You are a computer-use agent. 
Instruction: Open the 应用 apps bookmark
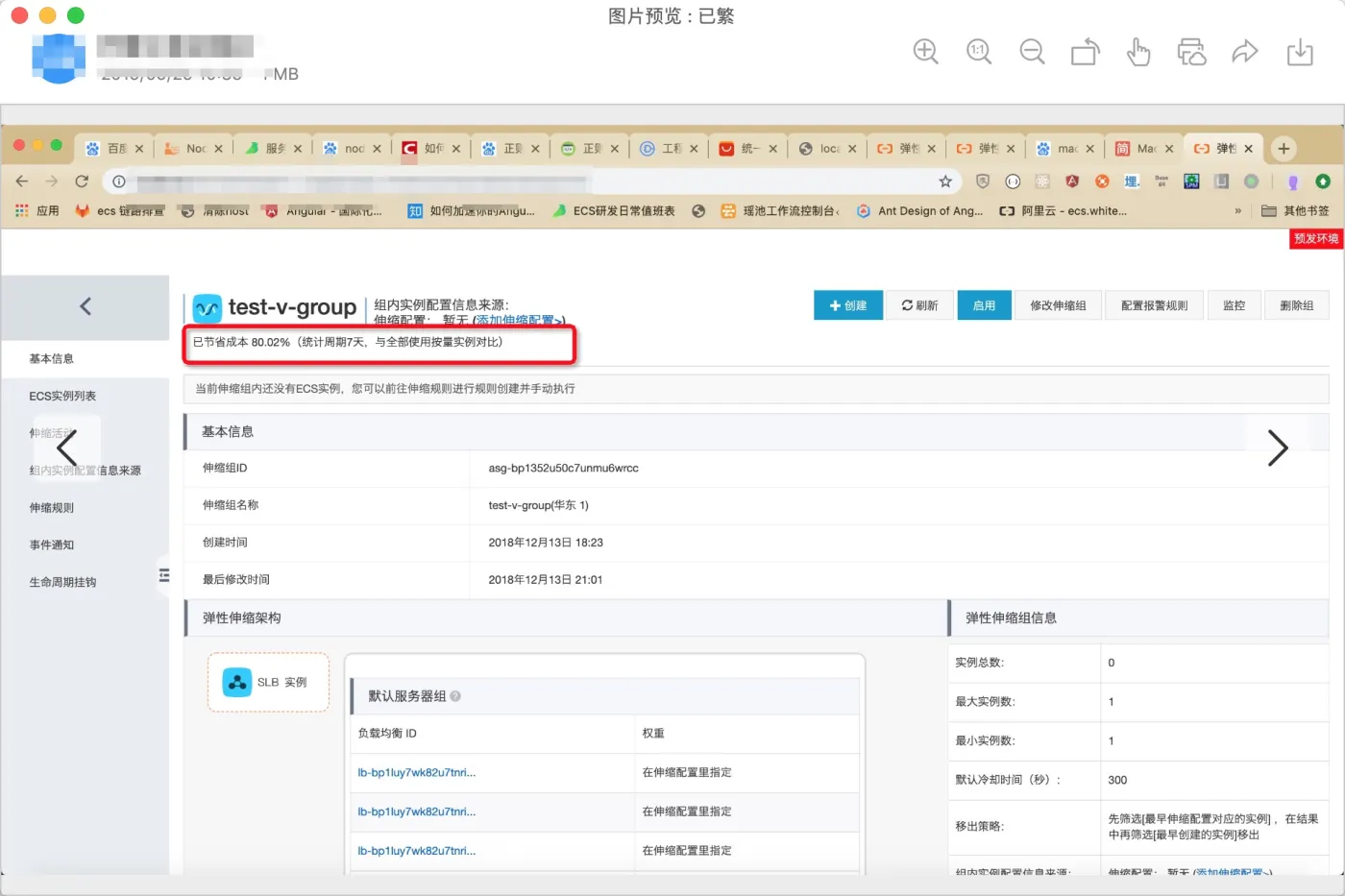click(37, 210)
